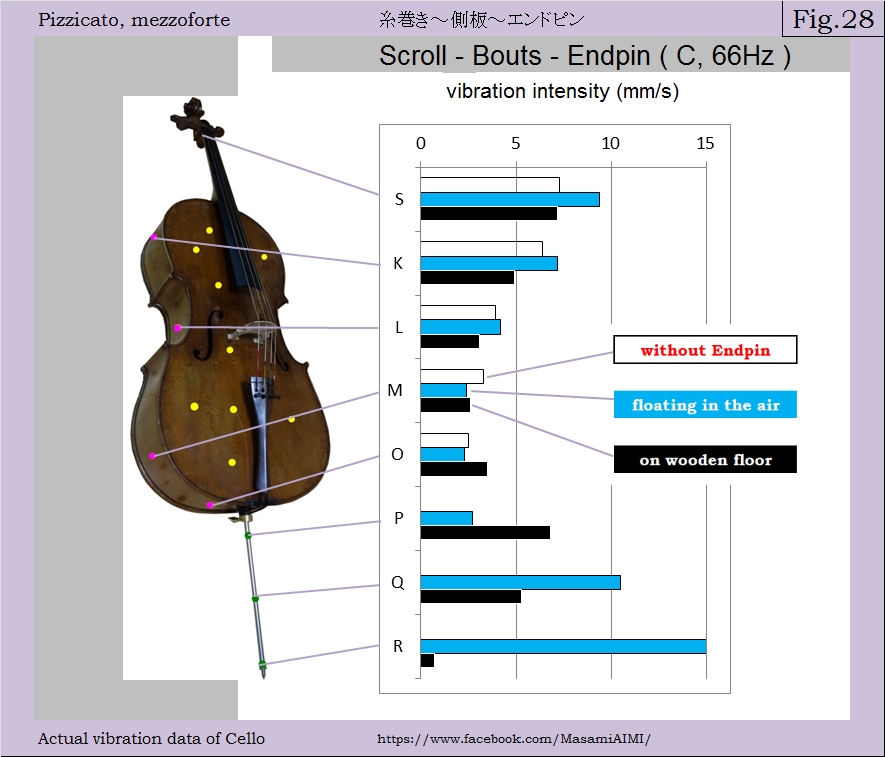
Task: Select the magenta marker on the upper bout
Action: 155,236
